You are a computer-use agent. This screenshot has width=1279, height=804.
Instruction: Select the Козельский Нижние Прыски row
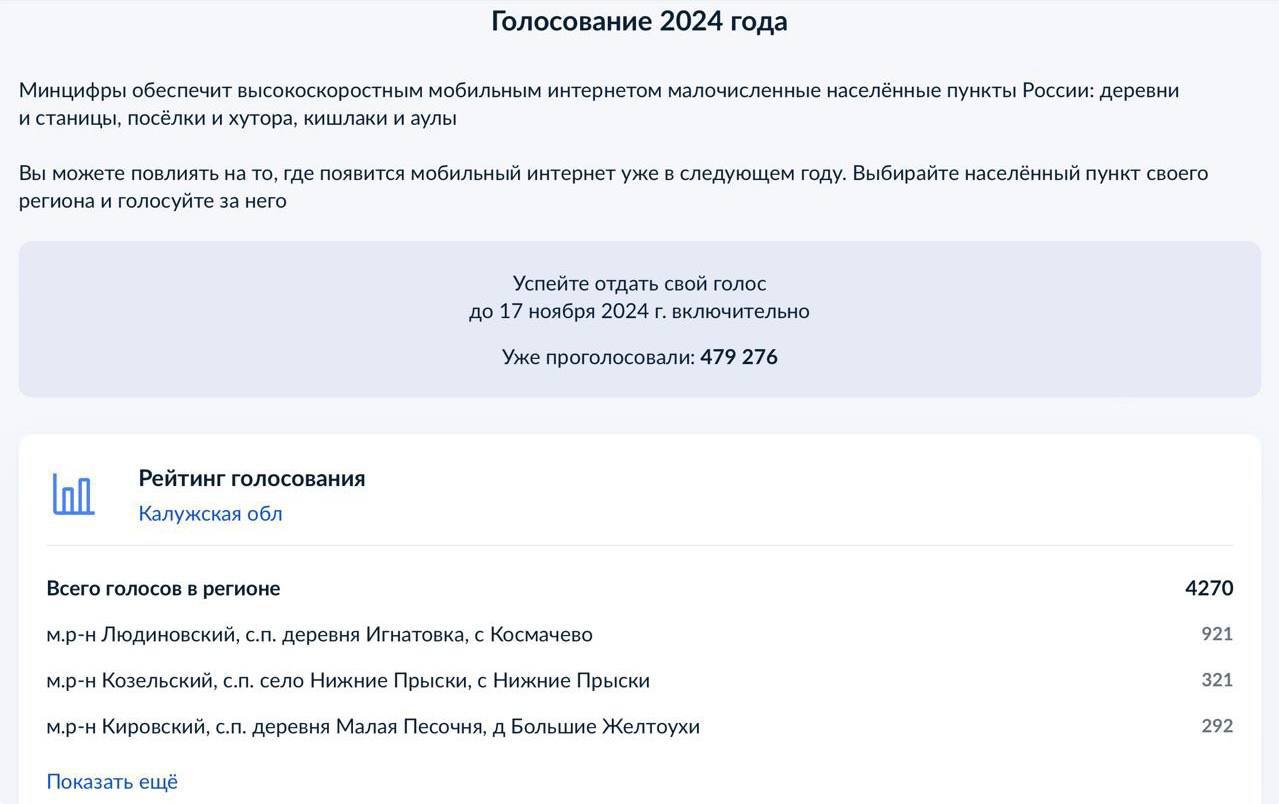[x=639, y=681]
